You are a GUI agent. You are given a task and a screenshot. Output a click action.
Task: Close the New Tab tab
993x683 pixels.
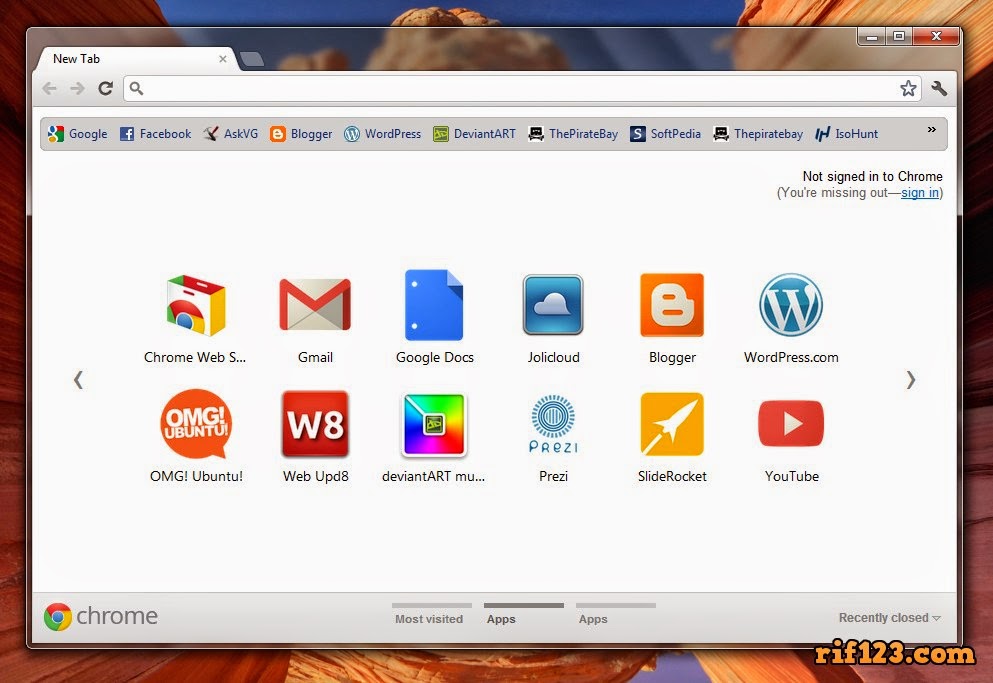(x=223, y=59)
